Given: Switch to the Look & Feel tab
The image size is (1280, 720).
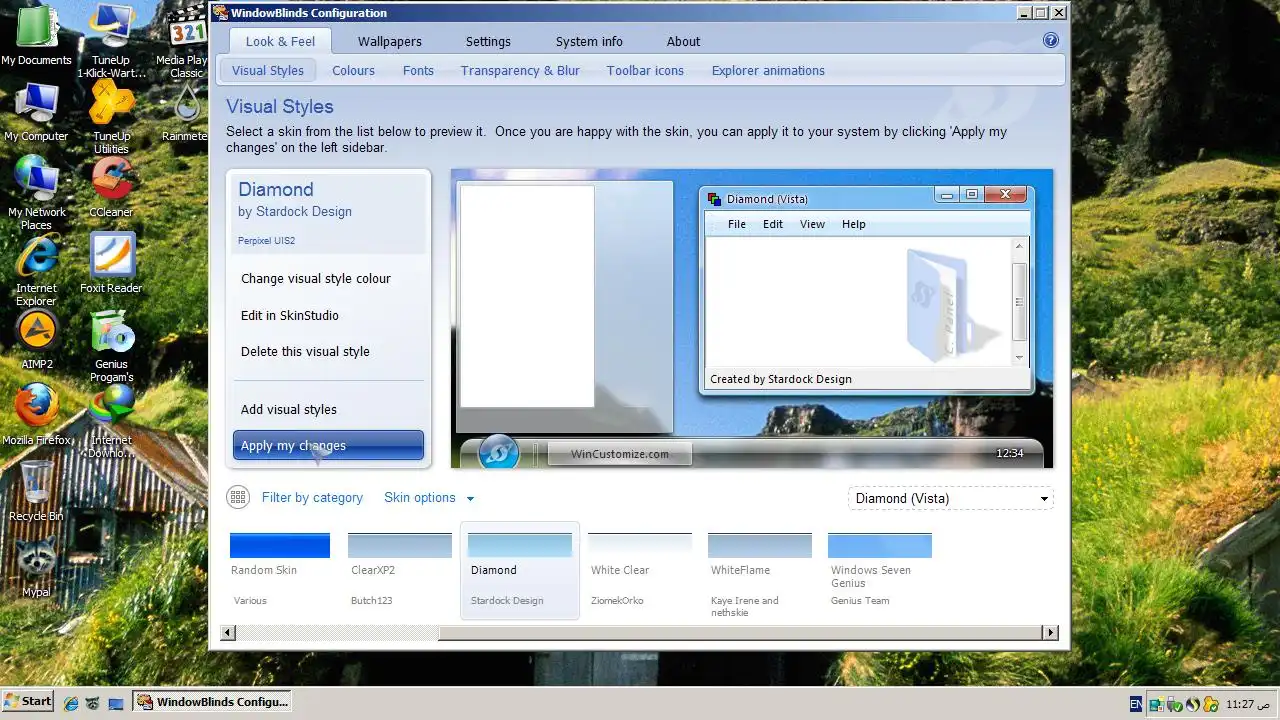Looking at the screenshot, I should tap(280, 41).
